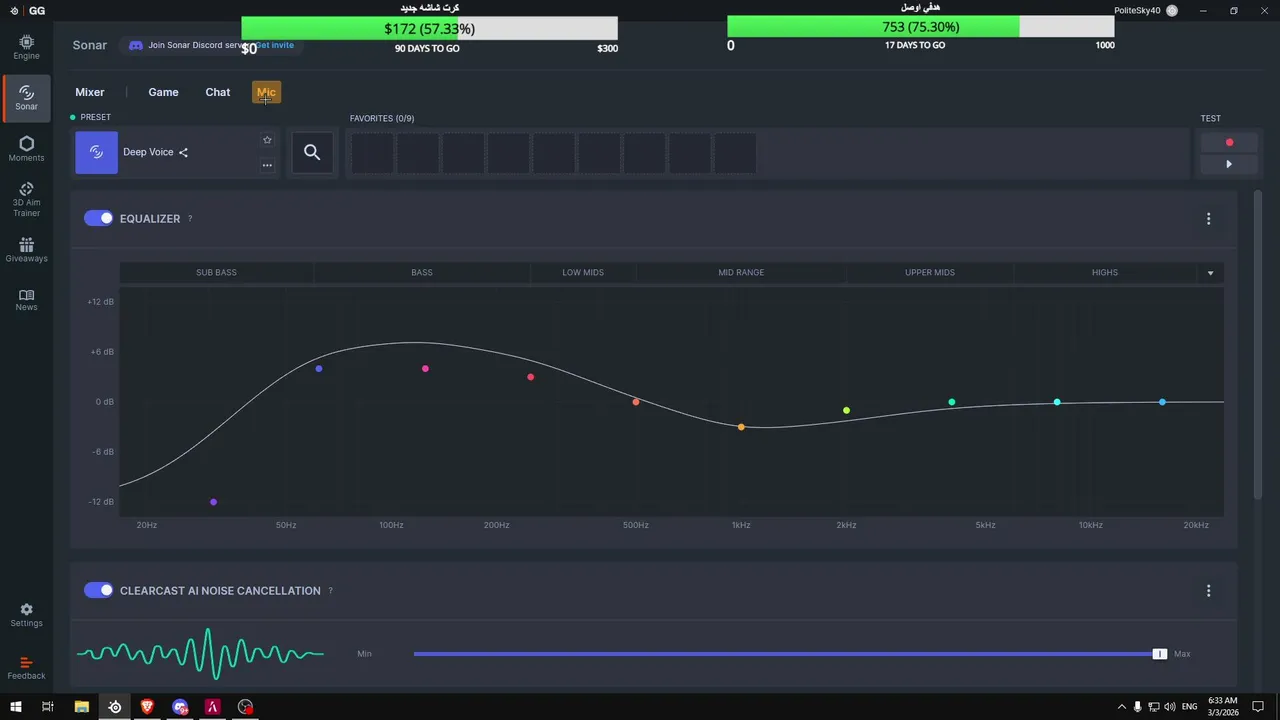Screen dimensions: 1280x720
Task: Open Discord from the taskbar
Action: pyautogui.click(x=180, y=706)
